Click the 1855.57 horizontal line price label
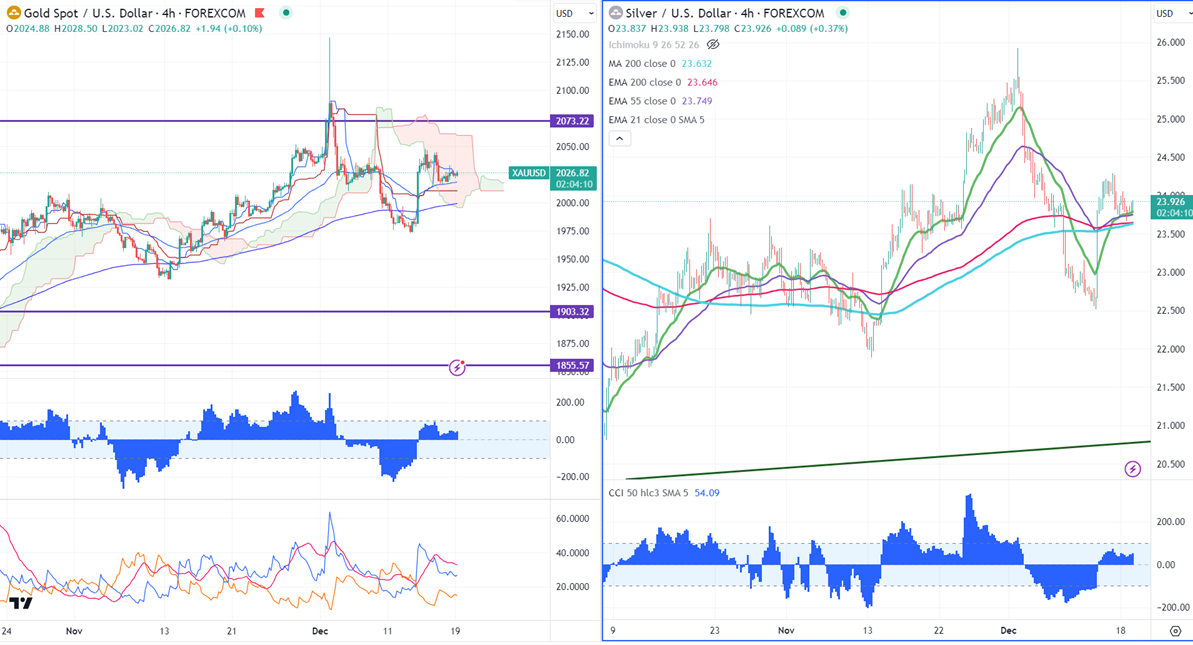 [x=573, y=365]
